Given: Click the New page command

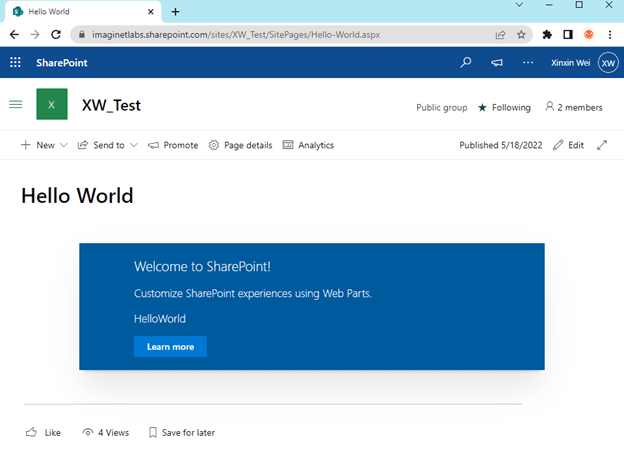Looking at the screenshot, I should pos(38,145).
